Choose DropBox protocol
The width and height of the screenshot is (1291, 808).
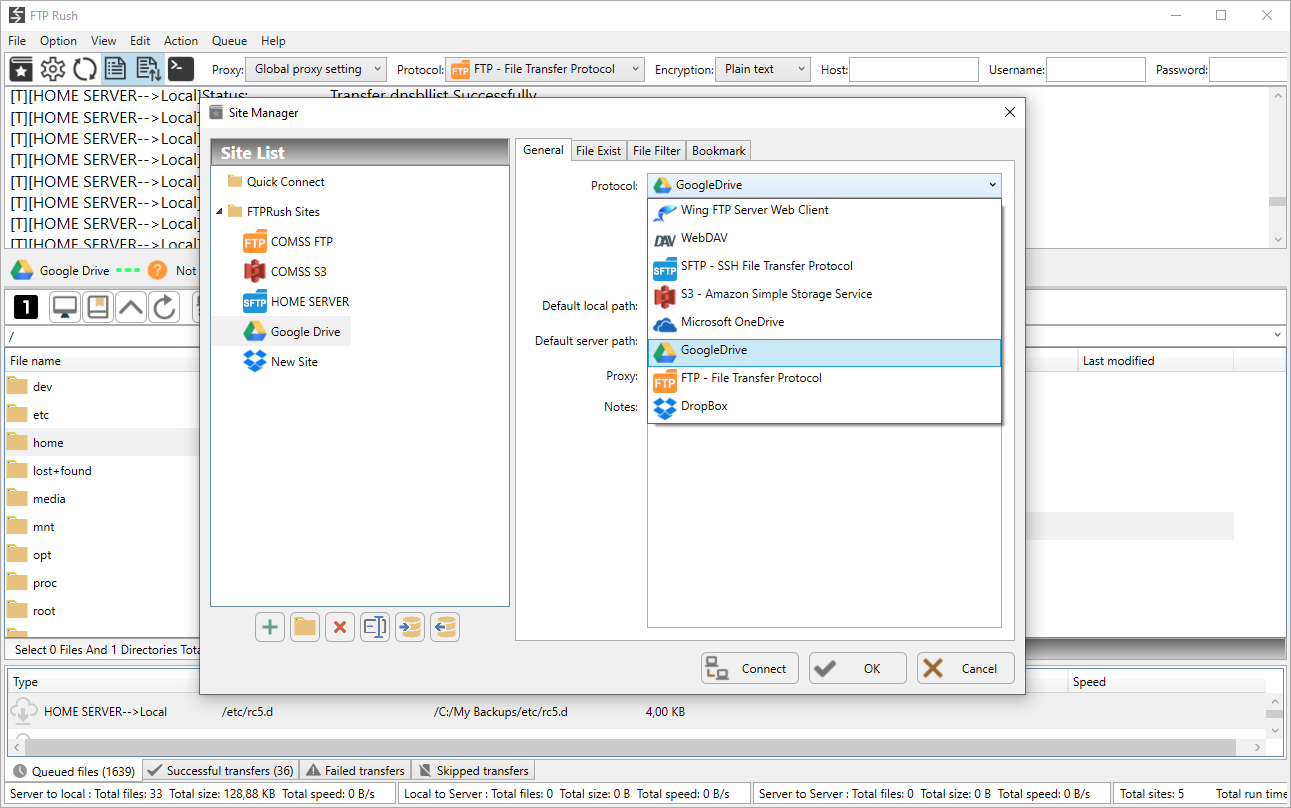coord(824,407)
